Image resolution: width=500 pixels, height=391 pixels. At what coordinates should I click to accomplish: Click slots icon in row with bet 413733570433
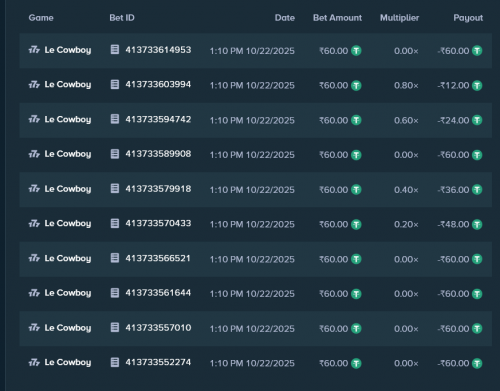(34, 223)
